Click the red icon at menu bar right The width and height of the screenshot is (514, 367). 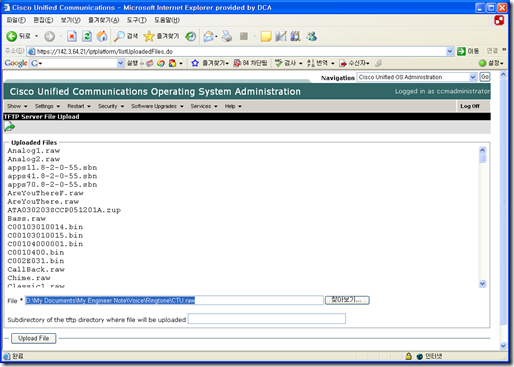pos(499,20)
